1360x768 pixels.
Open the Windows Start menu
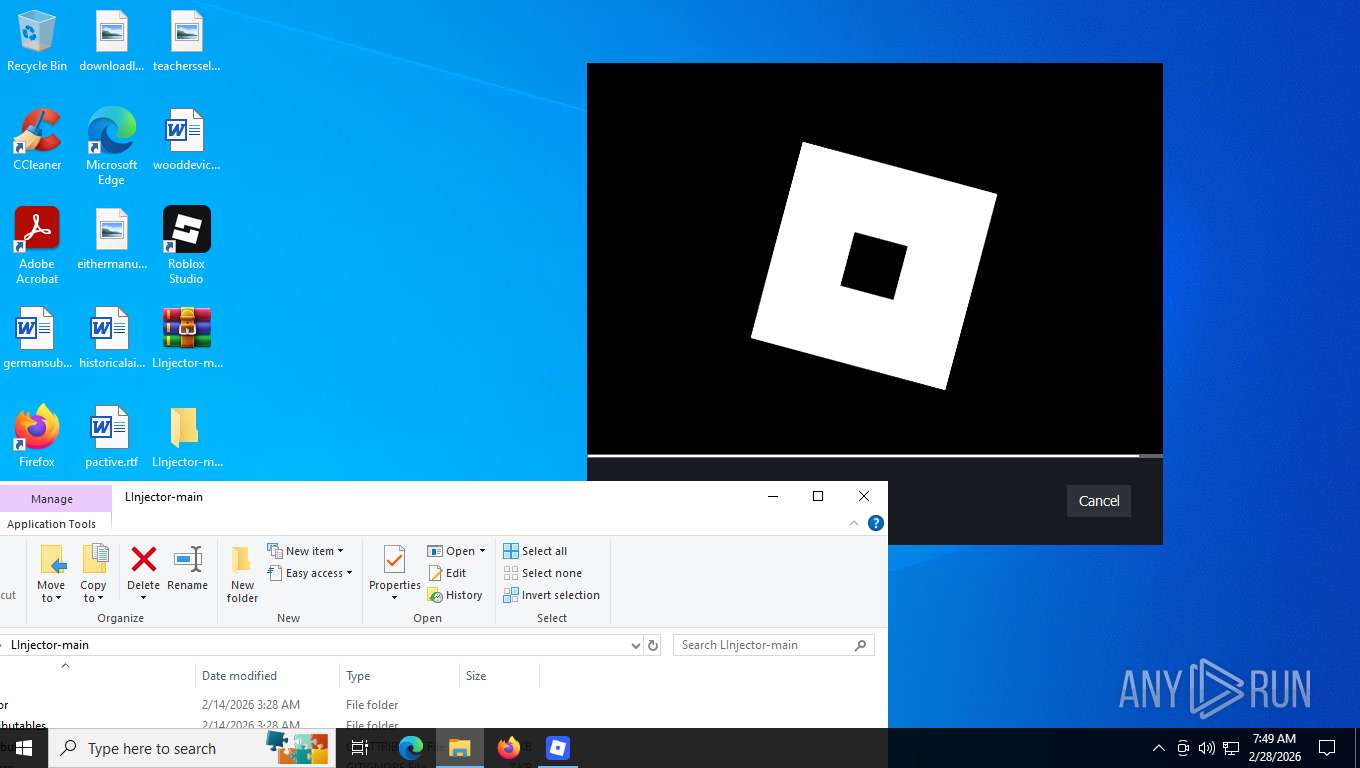click(24, 748)
